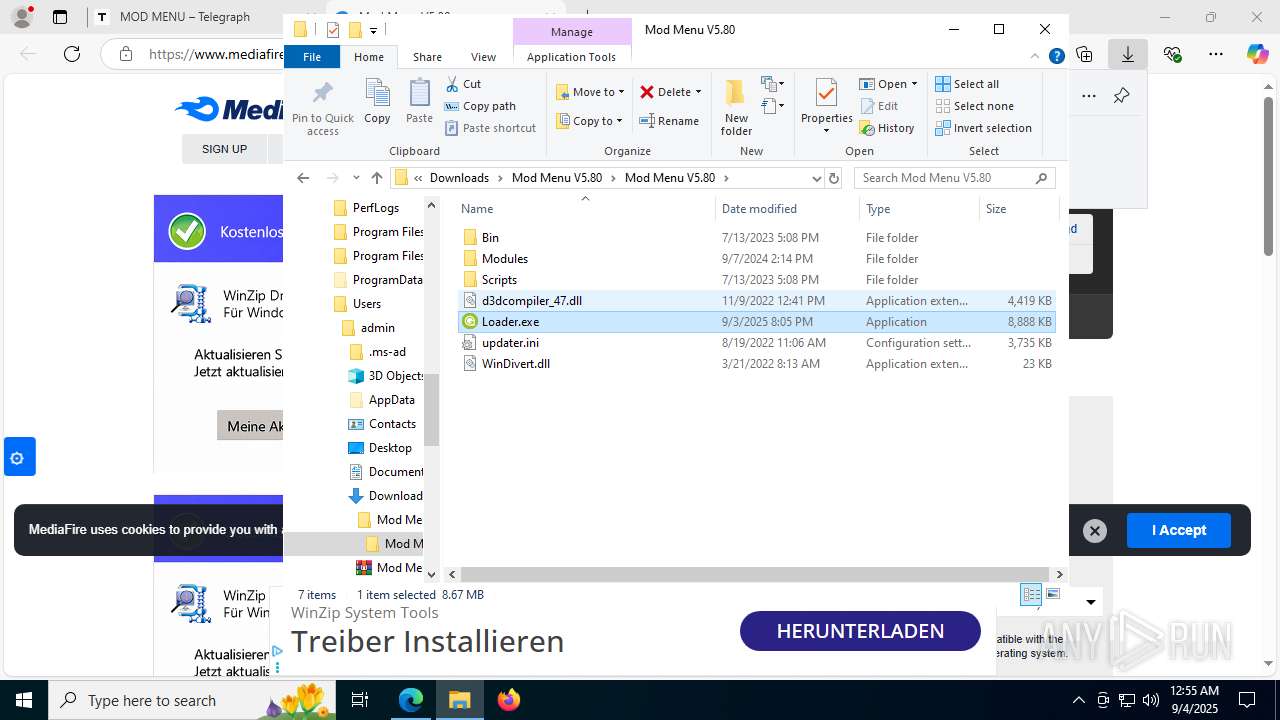
Task: Click the Windows Start button
Action: coord(23,700)
